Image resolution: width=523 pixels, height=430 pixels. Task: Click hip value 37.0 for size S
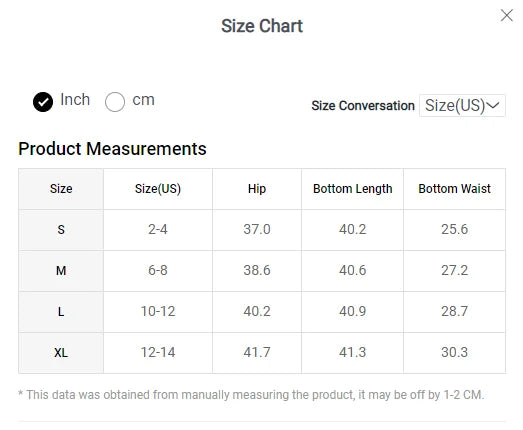click(x=257, y=230)
